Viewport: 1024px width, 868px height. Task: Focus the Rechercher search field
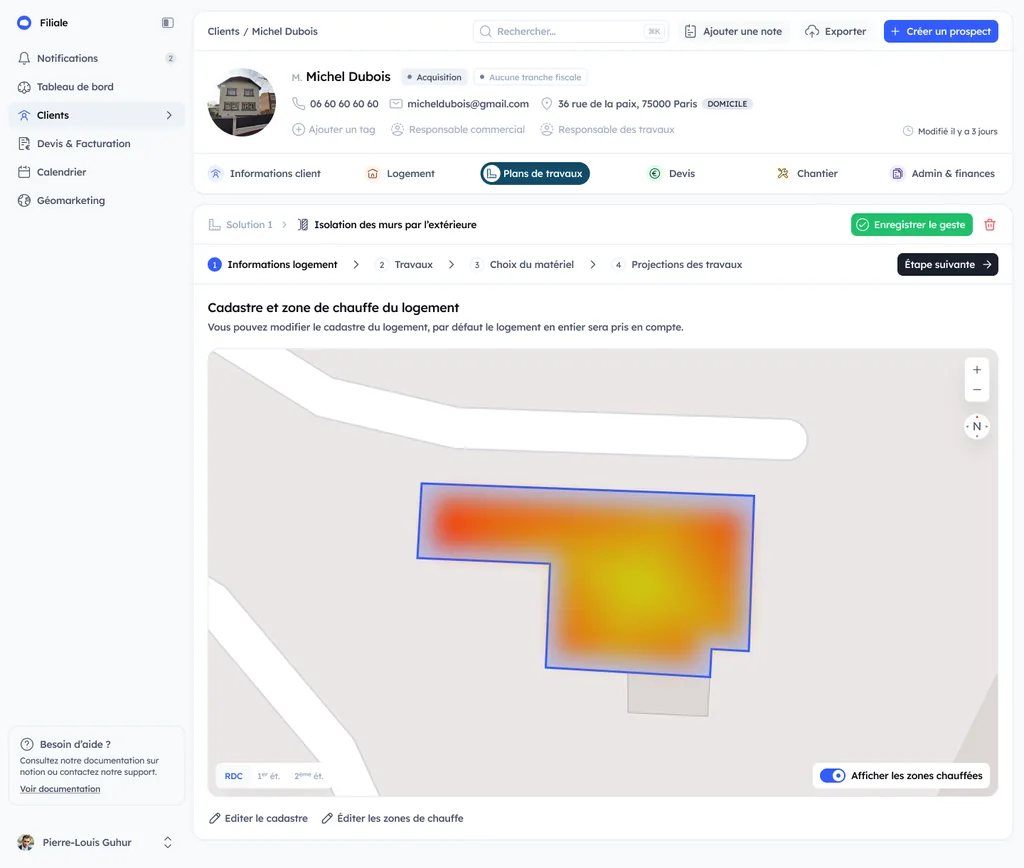571,31
